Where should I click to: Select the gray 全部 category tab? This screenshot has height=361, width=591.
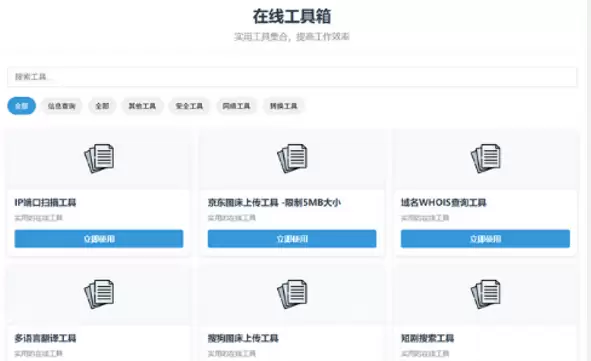pyautogui.click(x=102, y=106)
